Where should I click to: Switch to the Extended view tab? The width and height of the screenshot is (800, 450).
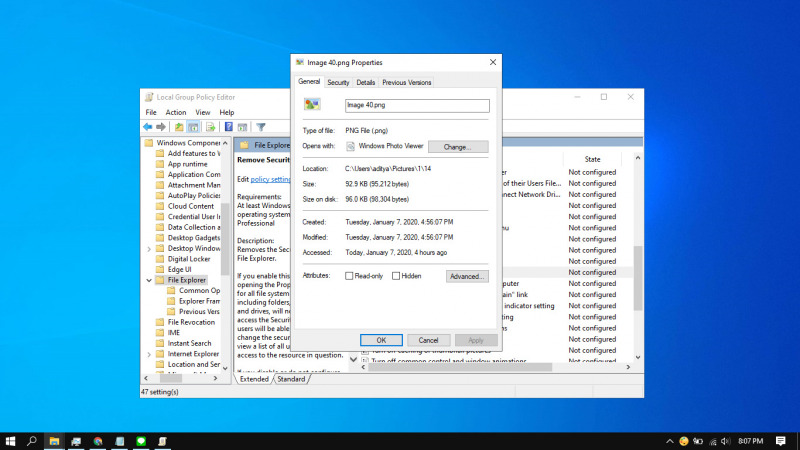tap(254, 379)
